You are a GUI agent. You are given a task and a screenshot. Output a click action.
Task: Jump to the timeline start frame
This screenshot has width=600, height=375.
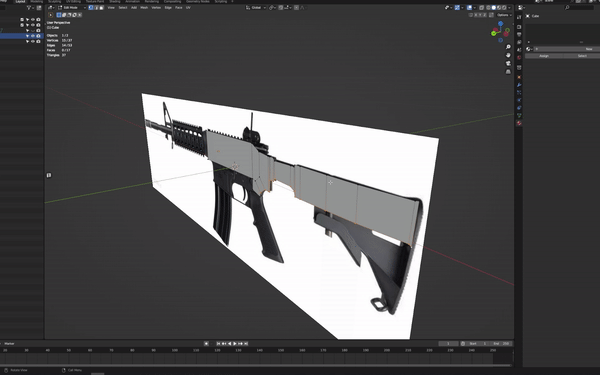(218, 344)
